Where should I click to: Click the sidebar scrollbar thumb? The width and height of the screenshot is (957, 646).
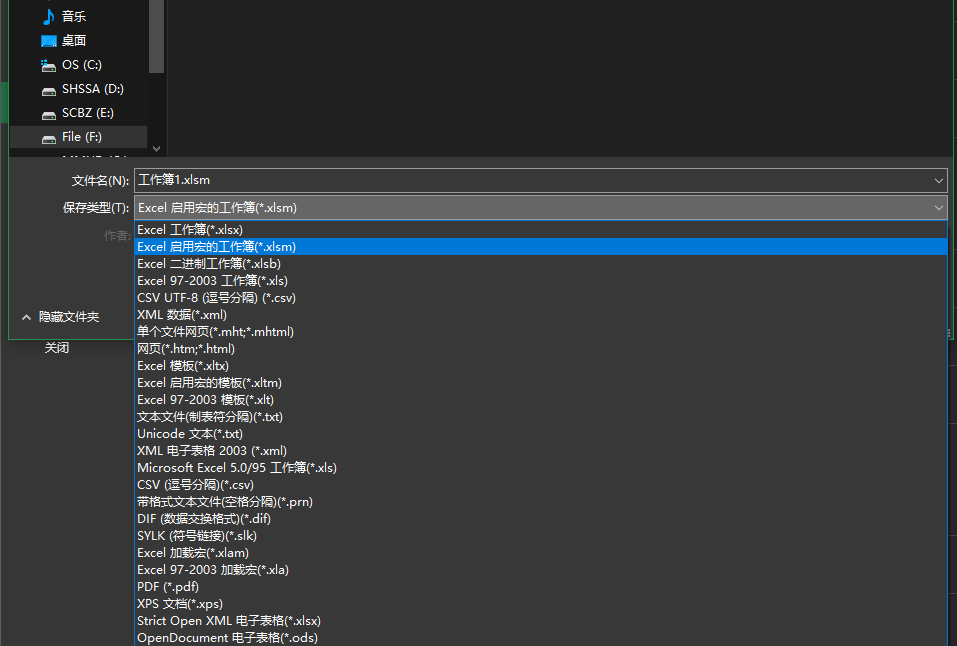pyautogui.click(x=156, y=36)
